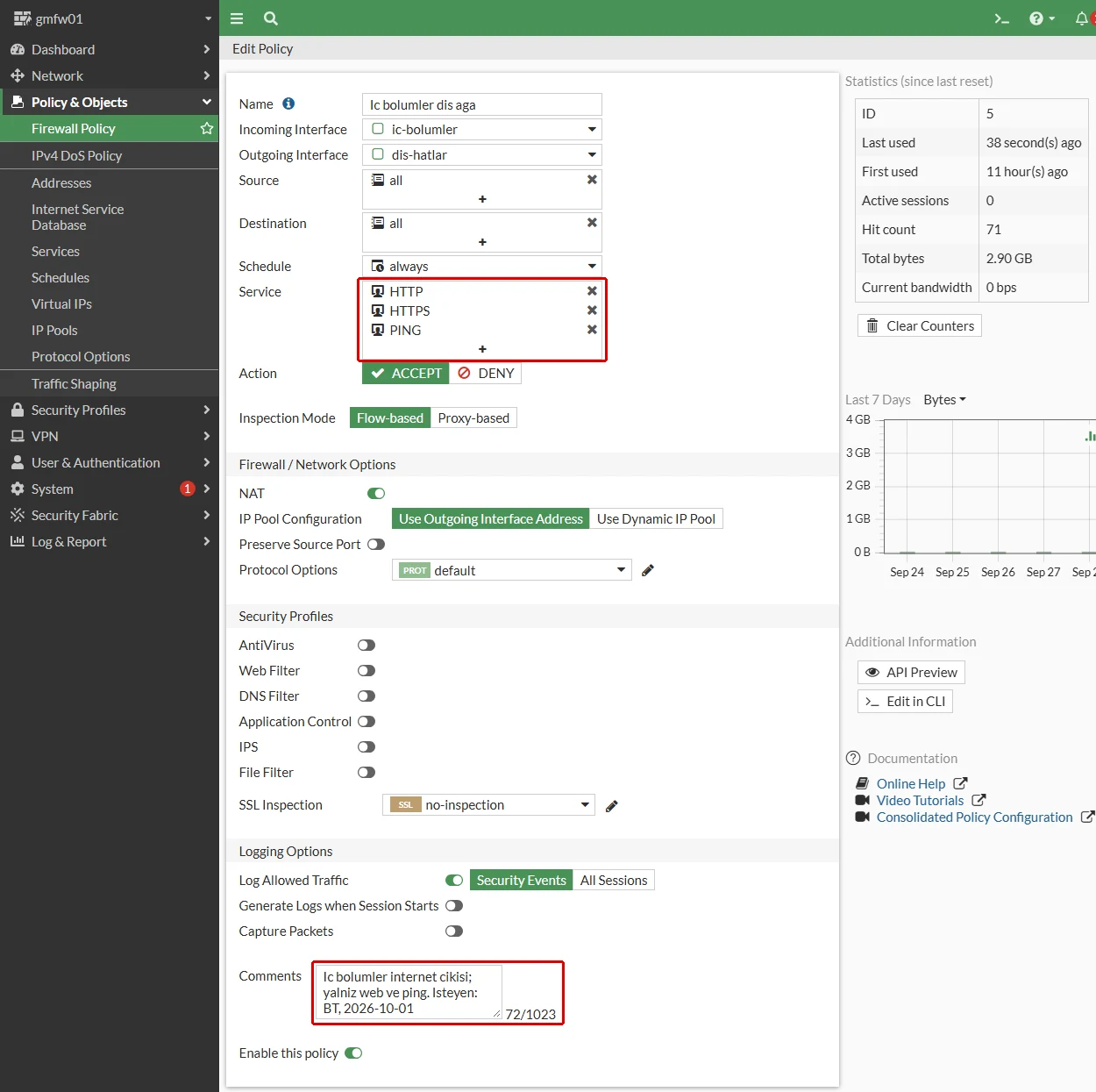Viewport: 1096px width, 1092px height.
Task: Open the help question mark menu
Action: [x=1042, y=18]
